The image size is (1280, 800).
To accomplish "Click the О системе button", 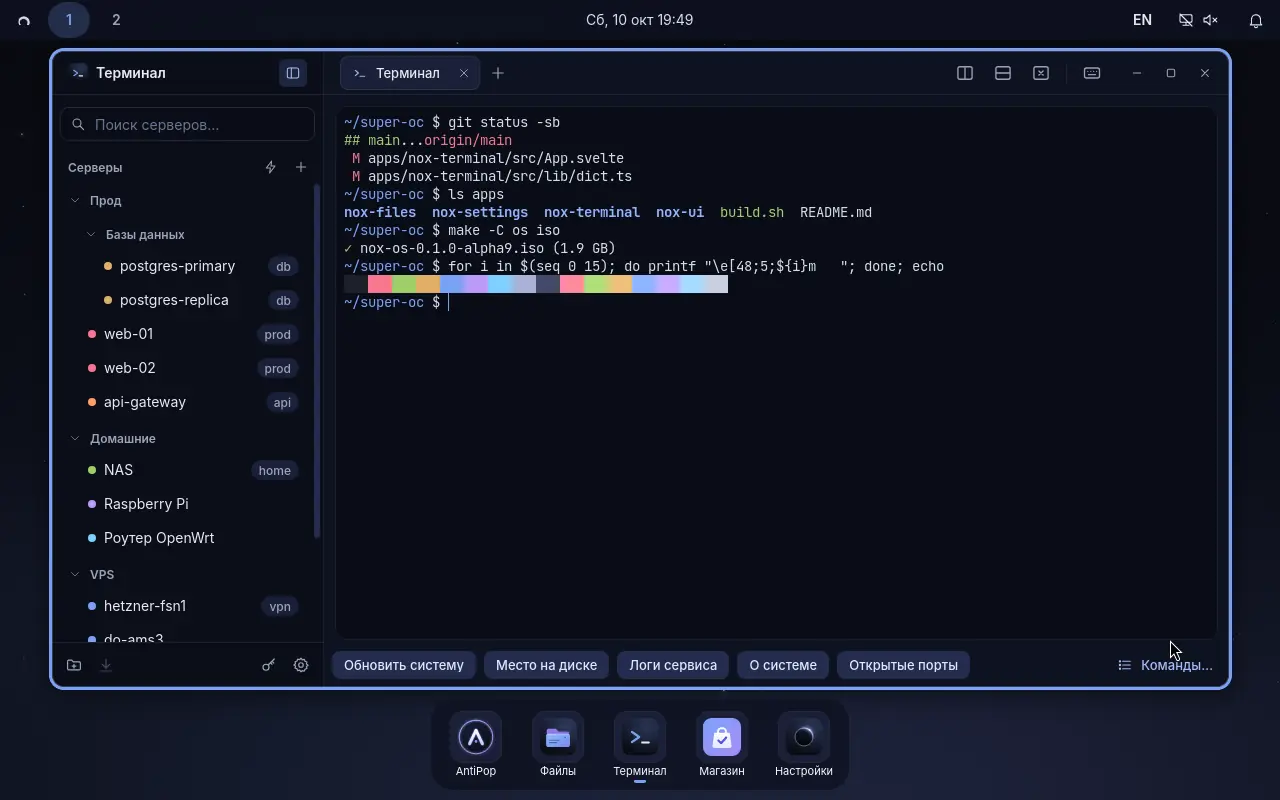I will point(783,665).
